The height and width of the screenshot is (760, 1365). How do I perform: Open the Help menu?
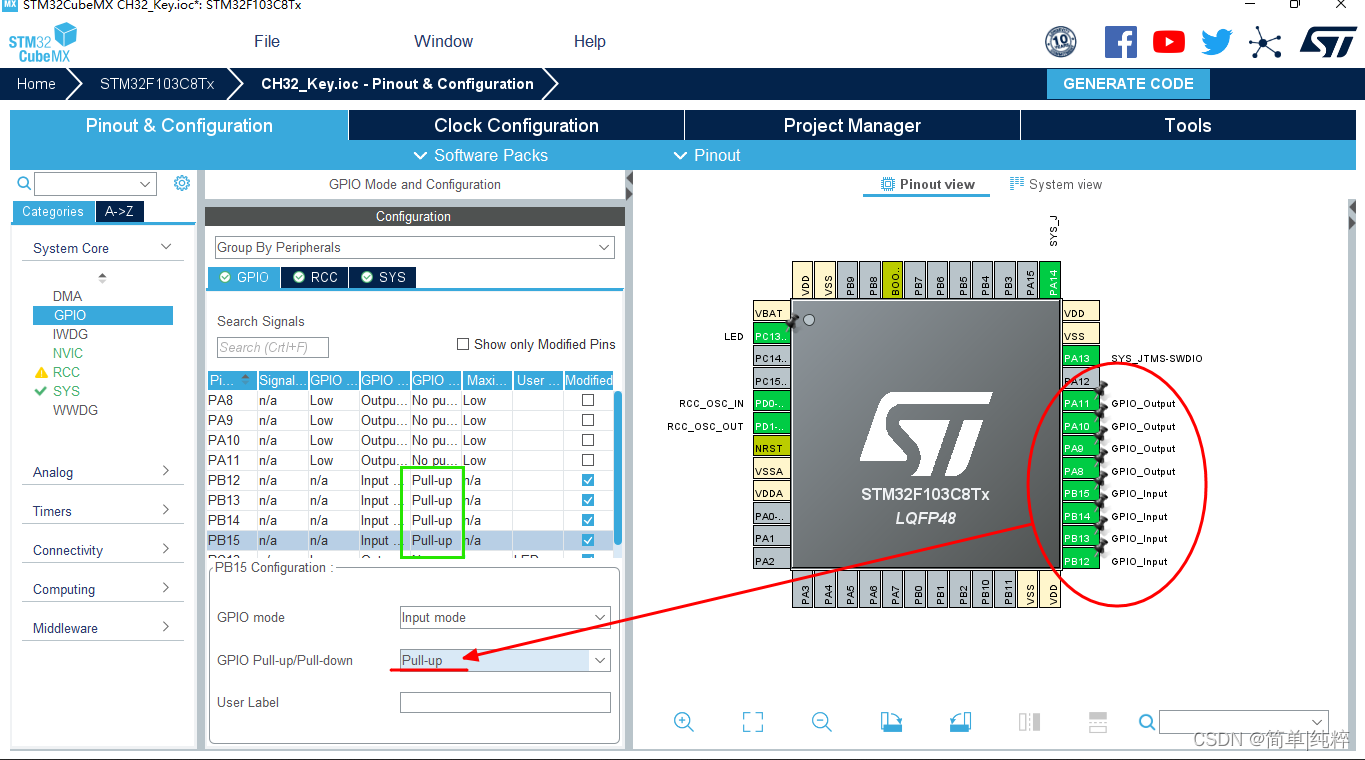(589, 41)
